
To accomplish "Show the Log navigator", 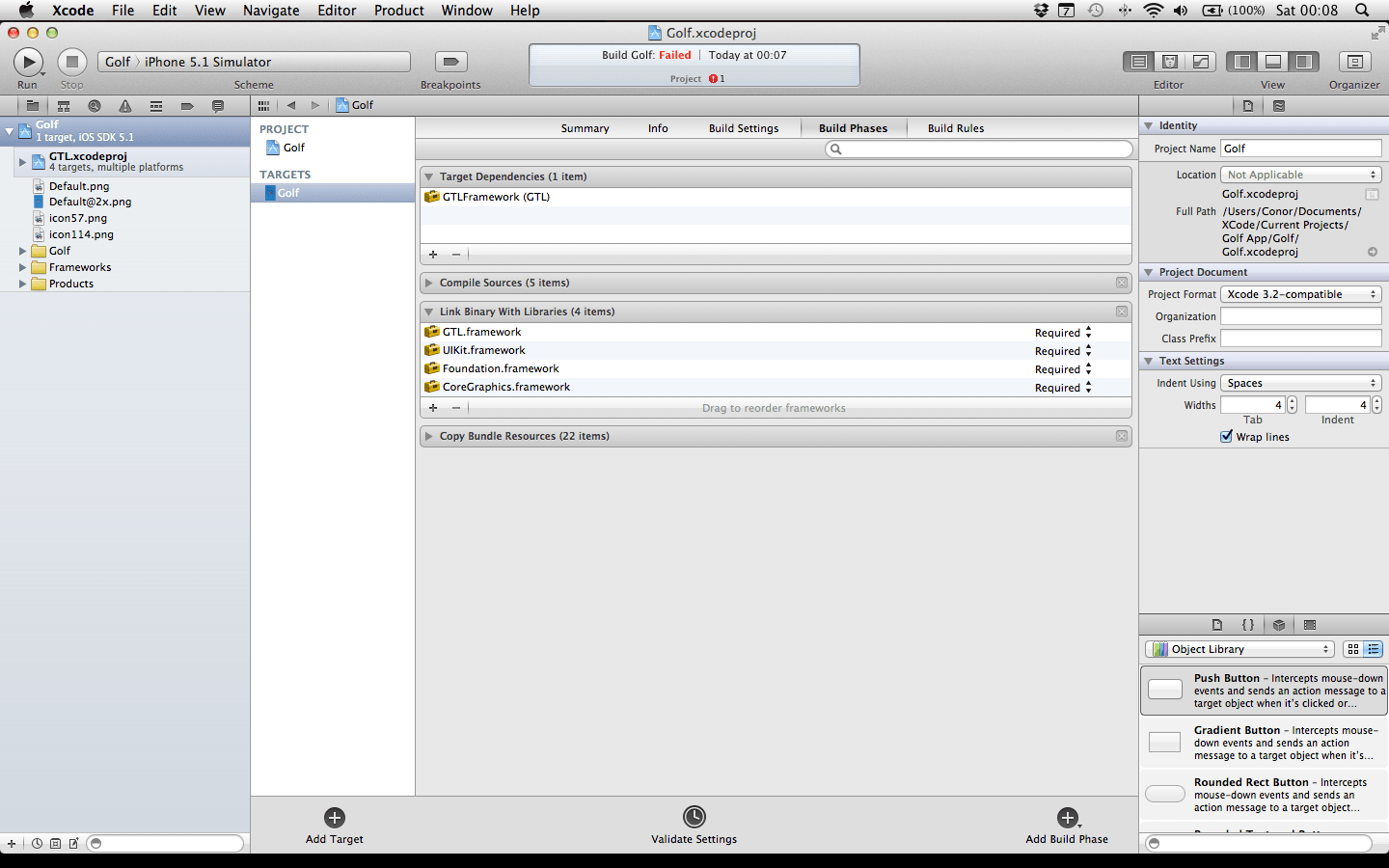I will 218,106.
